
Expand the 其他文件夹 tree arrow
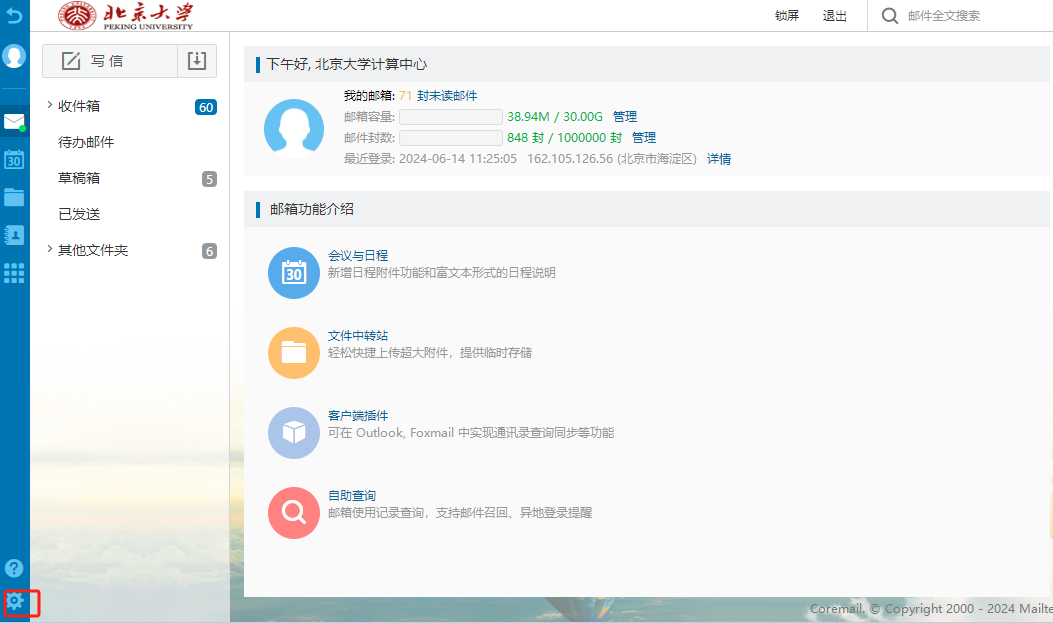49,249
